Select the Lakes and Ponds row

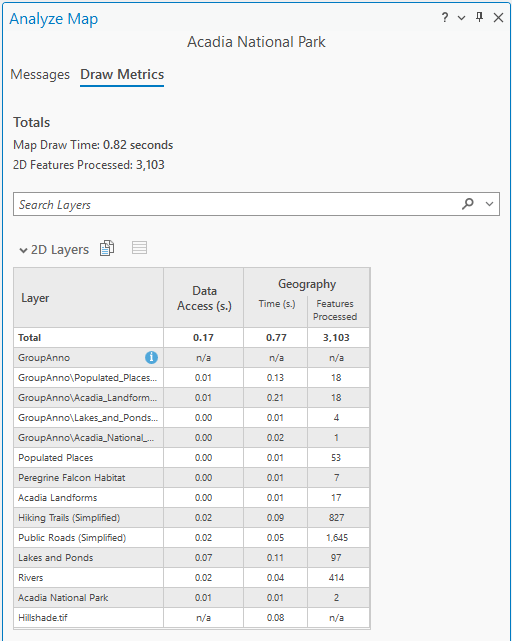tap(192, 558)
